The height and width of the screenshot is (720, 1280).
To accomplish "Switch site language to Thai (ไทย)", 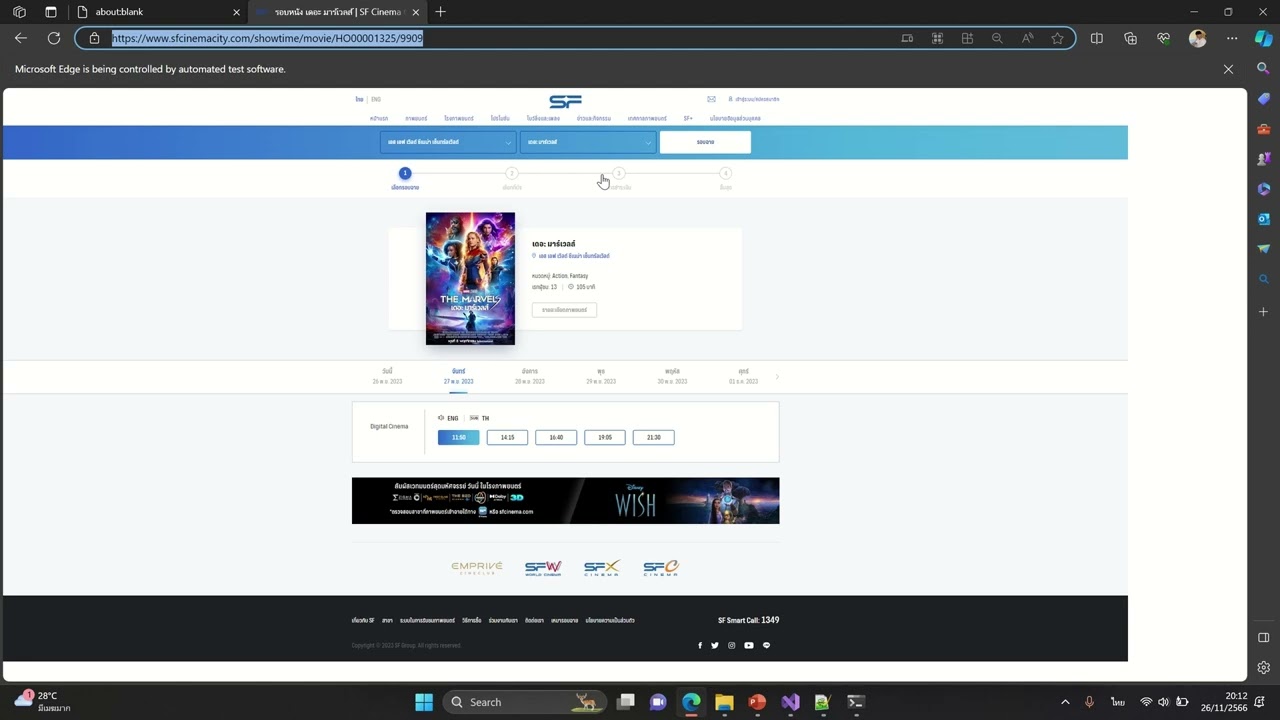I will pos(359,99).
